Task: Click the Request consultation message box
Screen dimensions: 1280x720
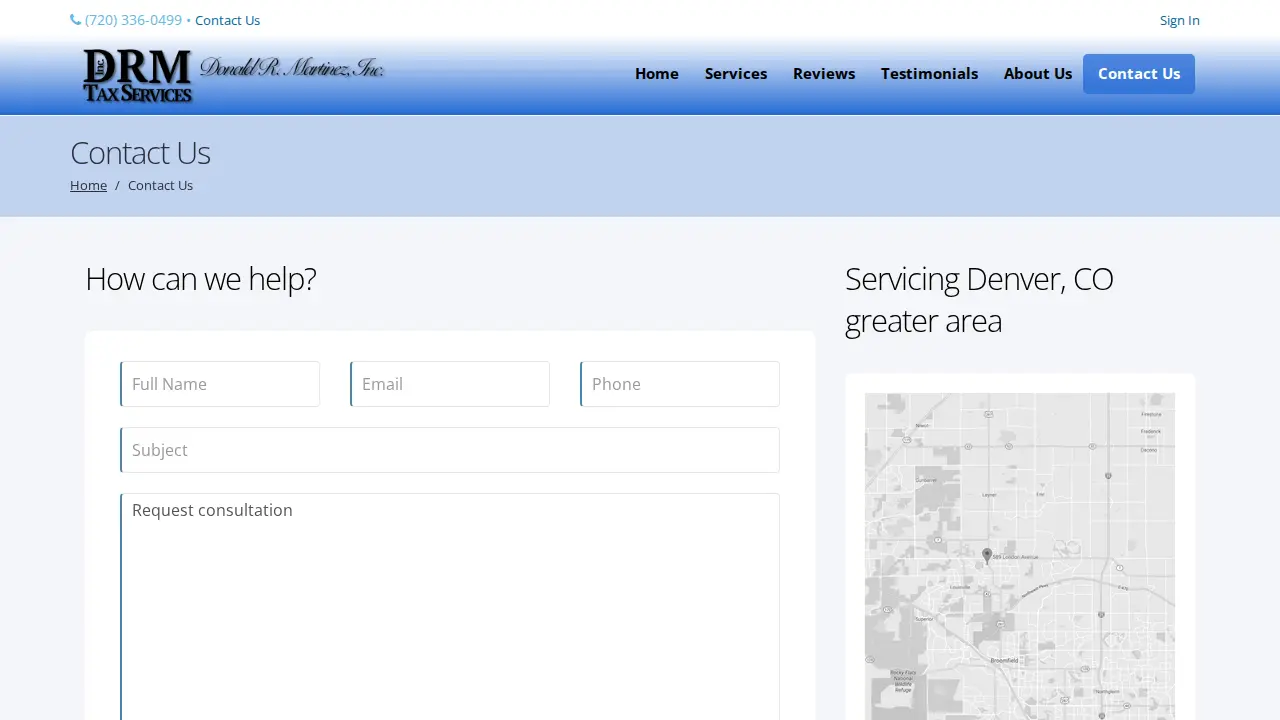Action: point(450,606)
